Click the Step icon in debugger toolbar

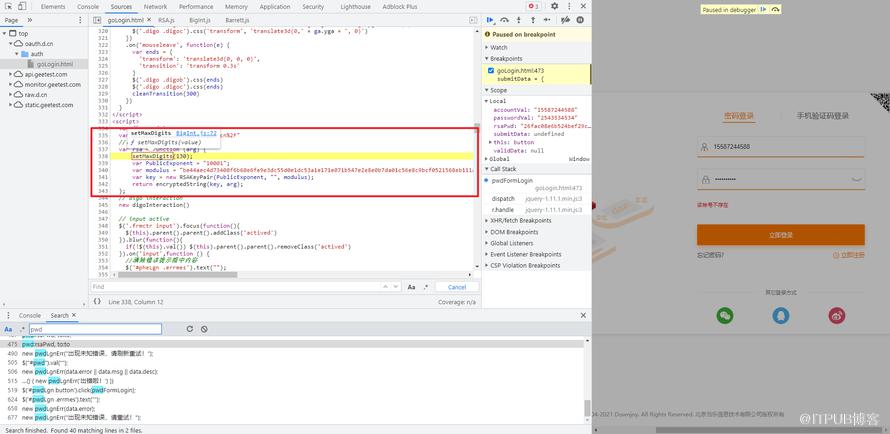[x=547, y=20]
